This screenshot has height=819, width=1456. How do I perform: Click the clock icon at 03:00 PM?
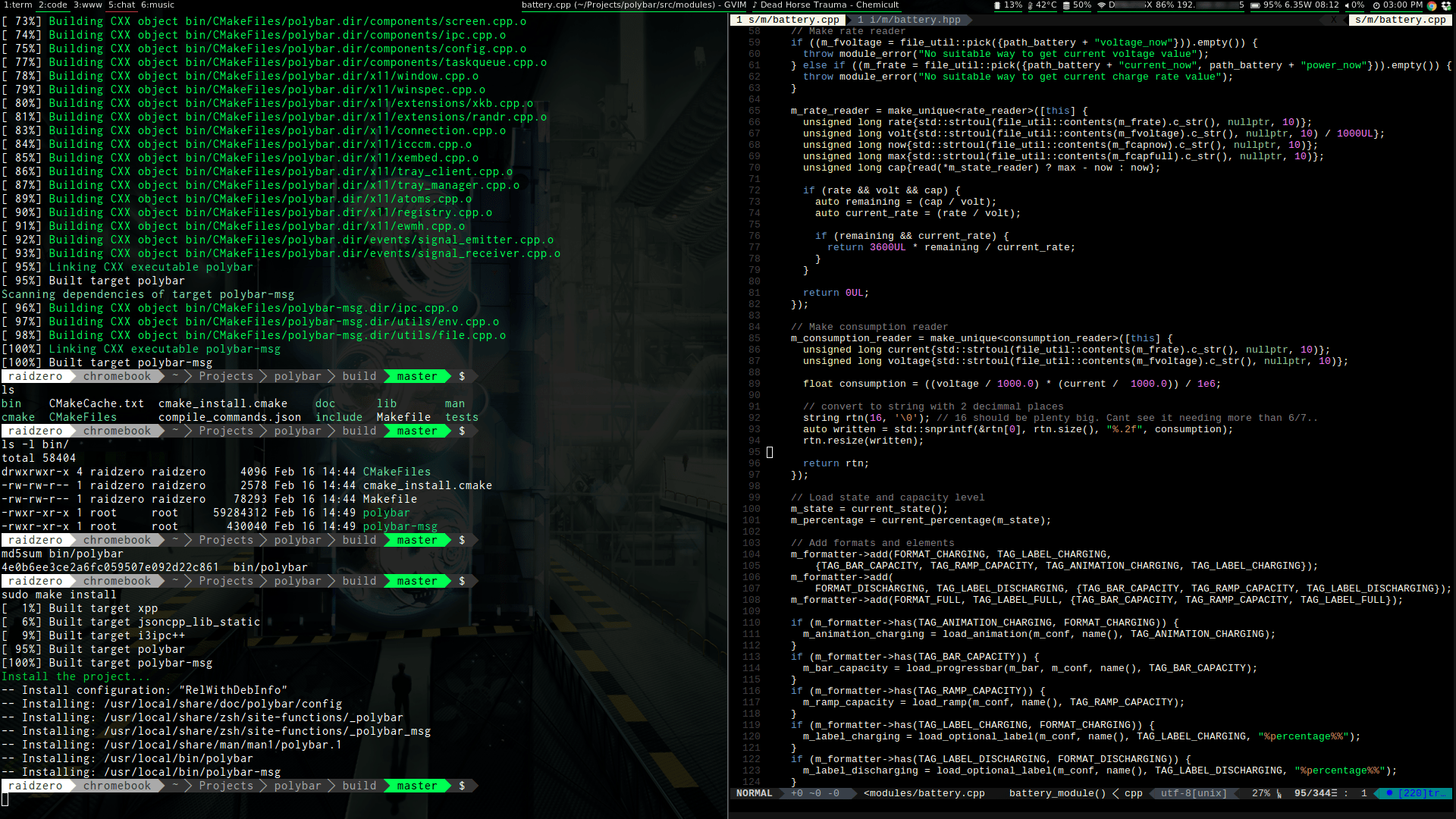[x=1376, y=5]
